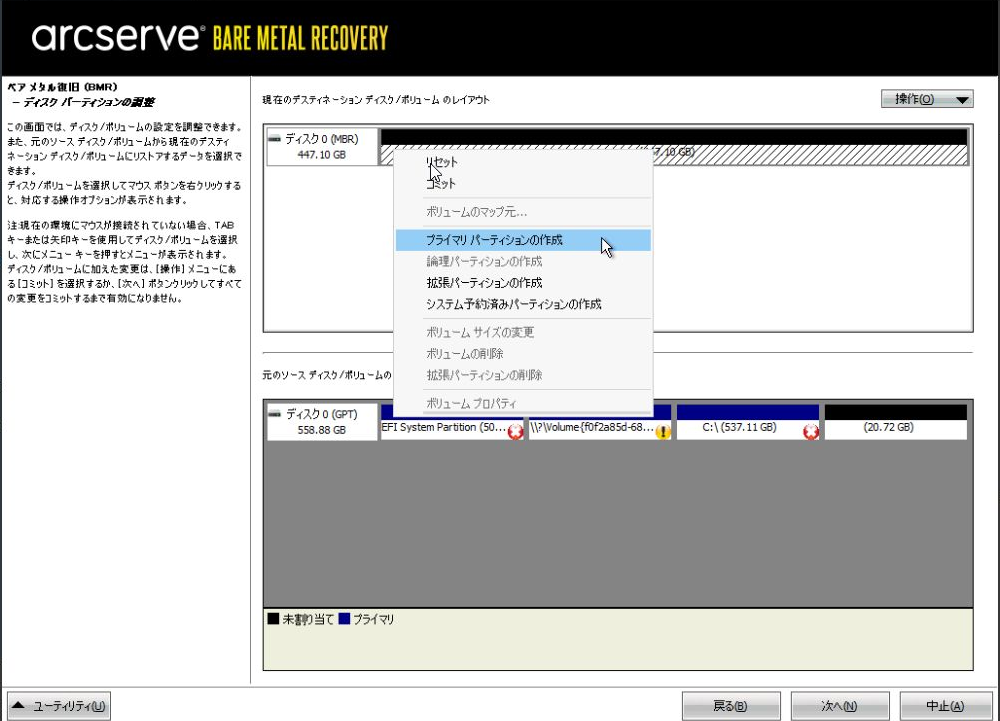Choose コミット from the context menu
Viewport: 1000px width, 721px height.
tap(441, 184)
